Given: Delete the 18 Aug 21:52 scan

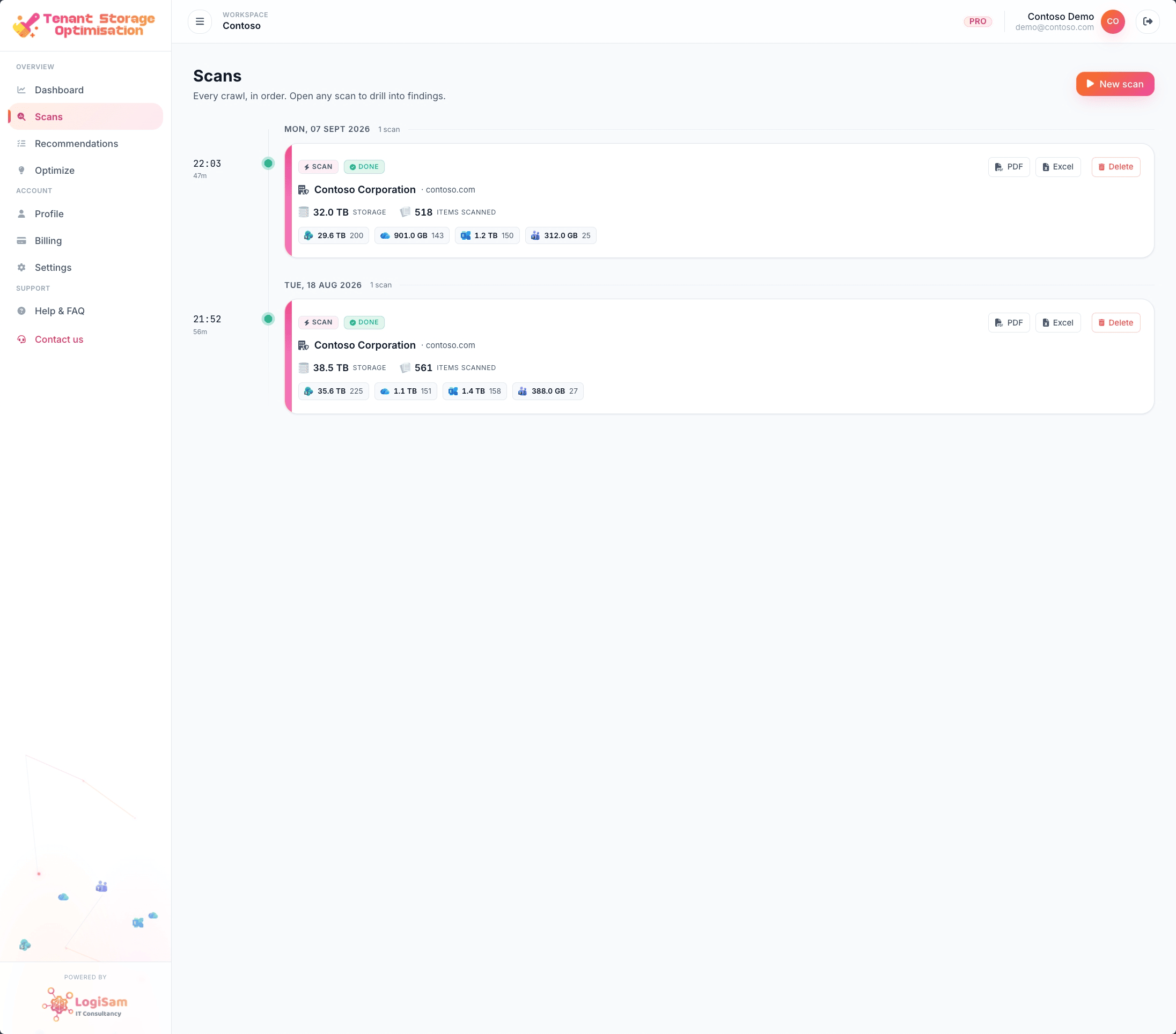Looking at the screenshot, I should pos(1115,323).
